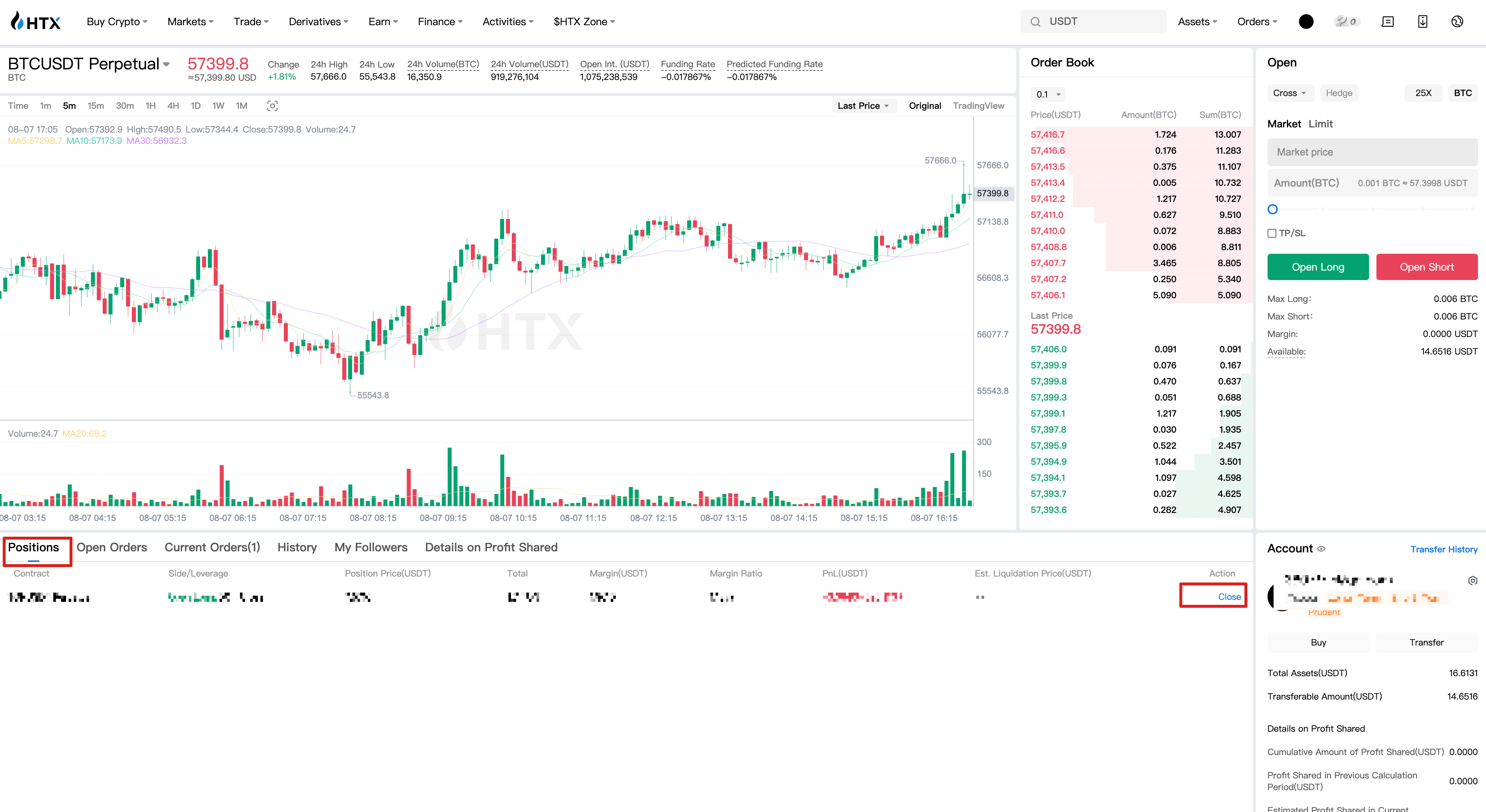Open the messages notification icon
The width and height of the screenshot is (1486, 812).
point(1388,21)
